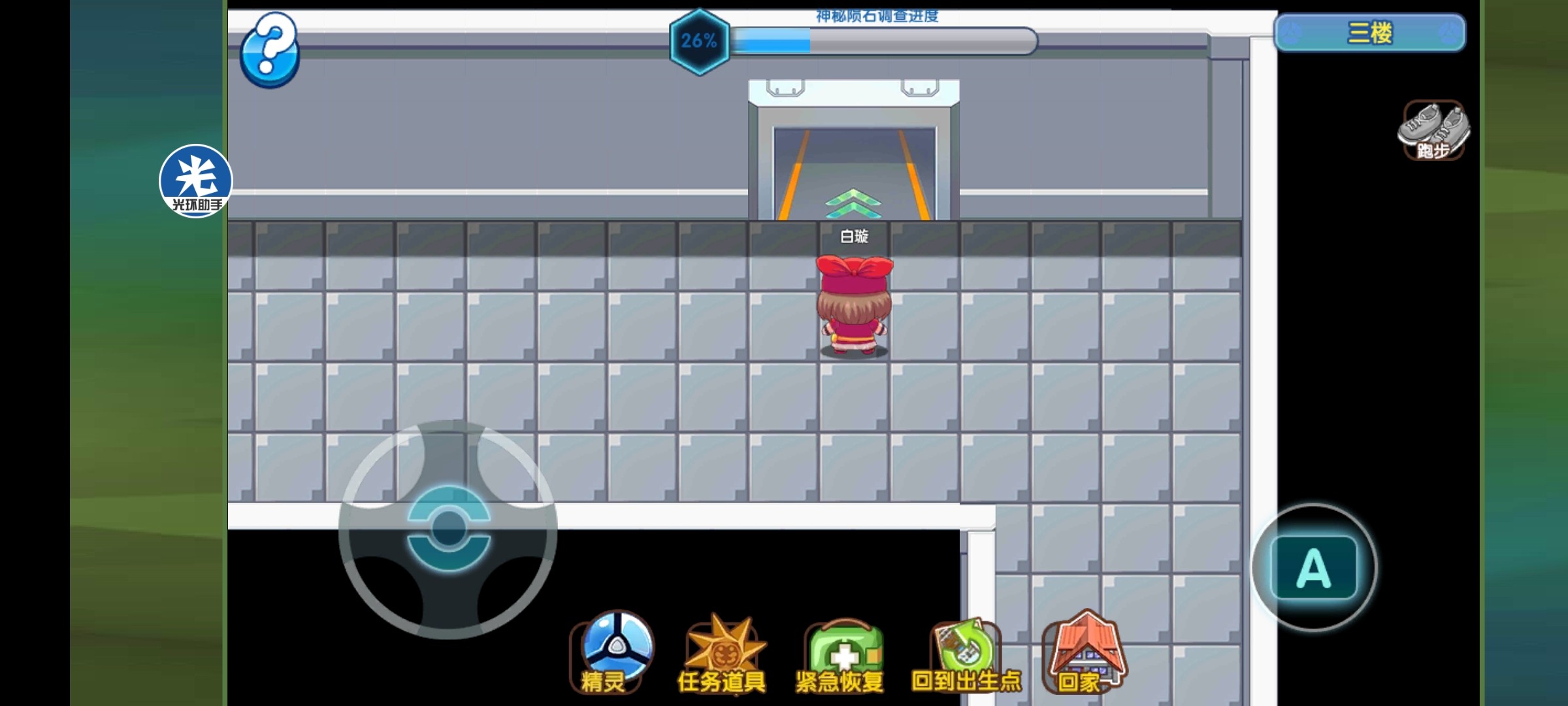The height and width of the screenshot is (706, 1568).
Task: Tap the green up arrows in doorway
Action: click(x=853, y=203)
